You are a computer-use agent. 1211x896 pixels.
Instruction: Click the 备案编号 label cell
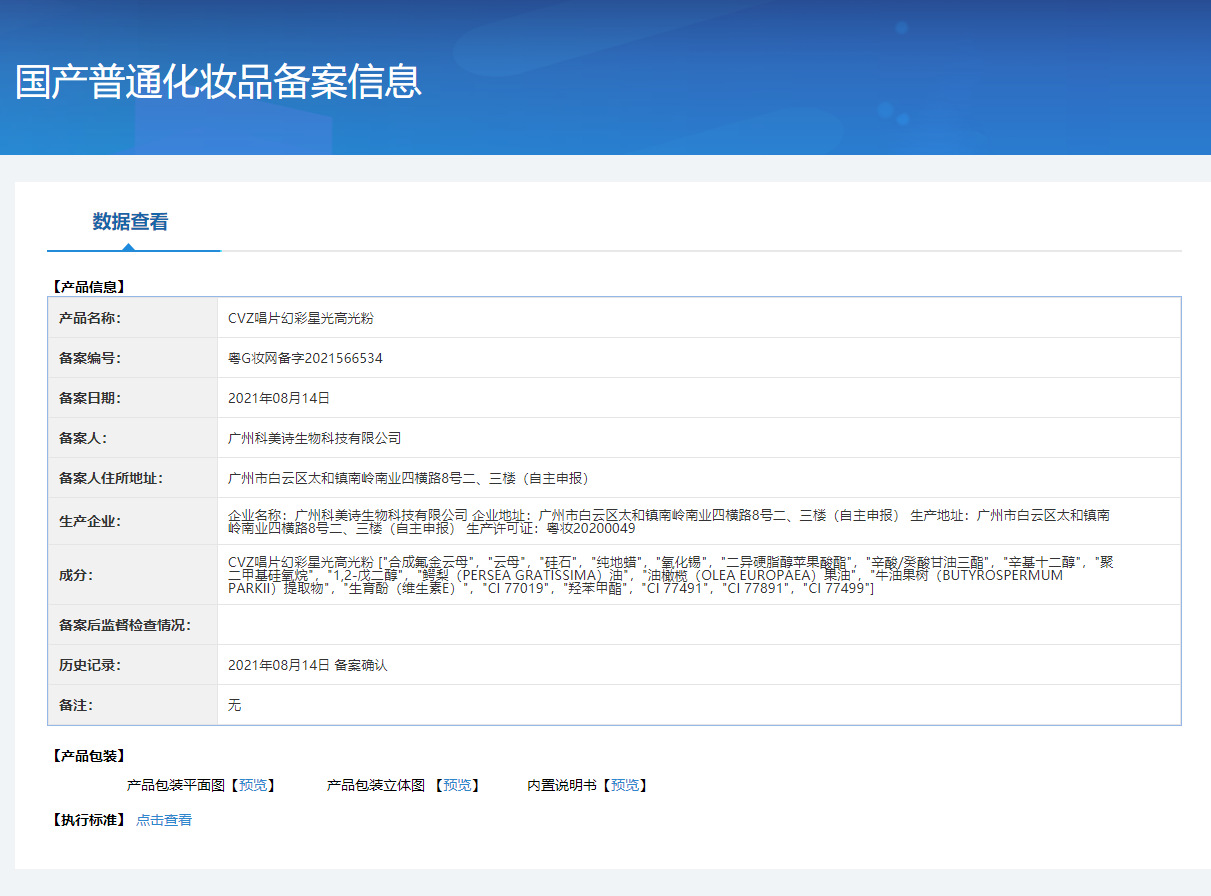coord(133,358)
